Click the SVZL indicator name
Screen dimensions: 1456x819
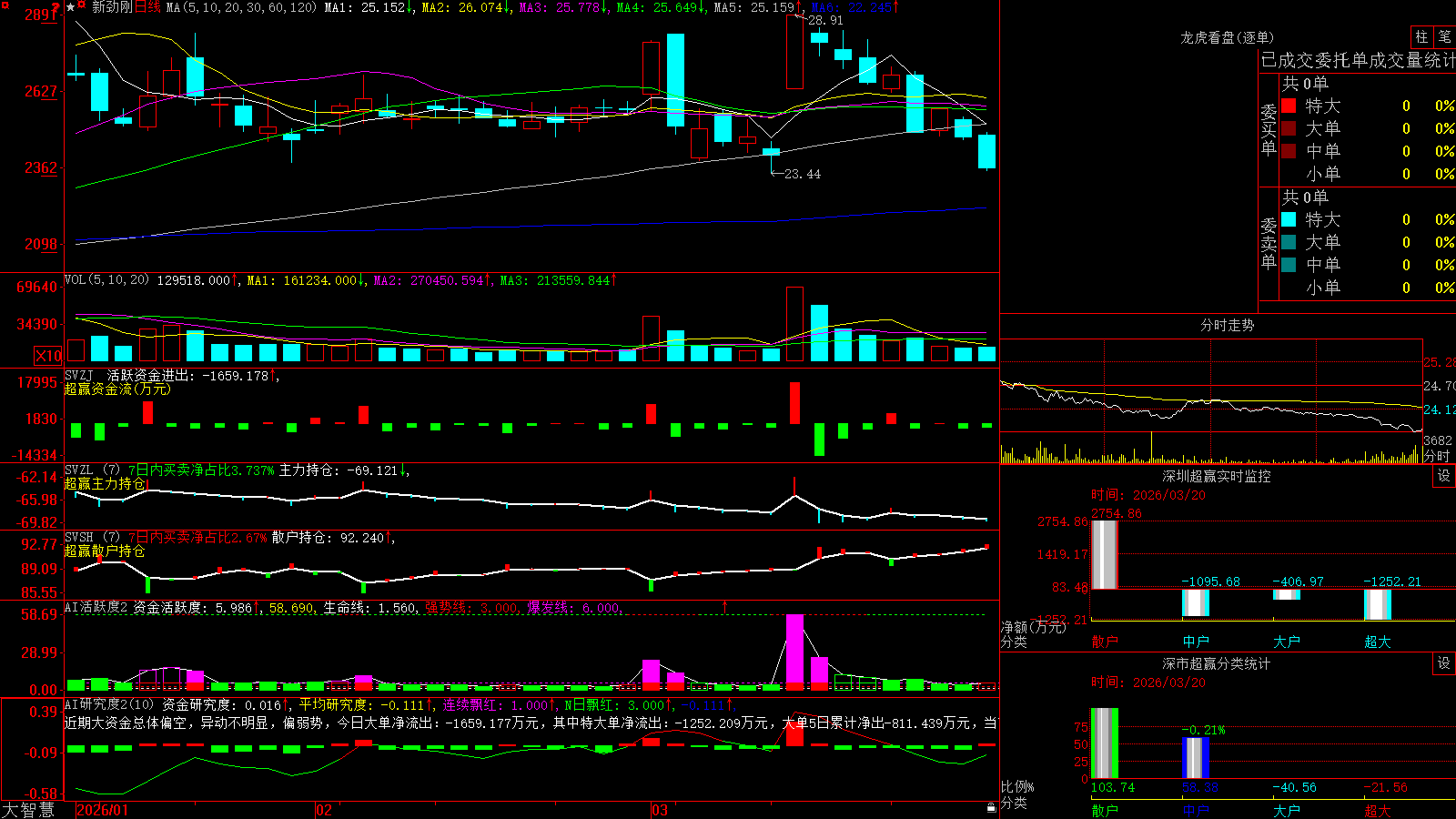[x=79, y=470]
